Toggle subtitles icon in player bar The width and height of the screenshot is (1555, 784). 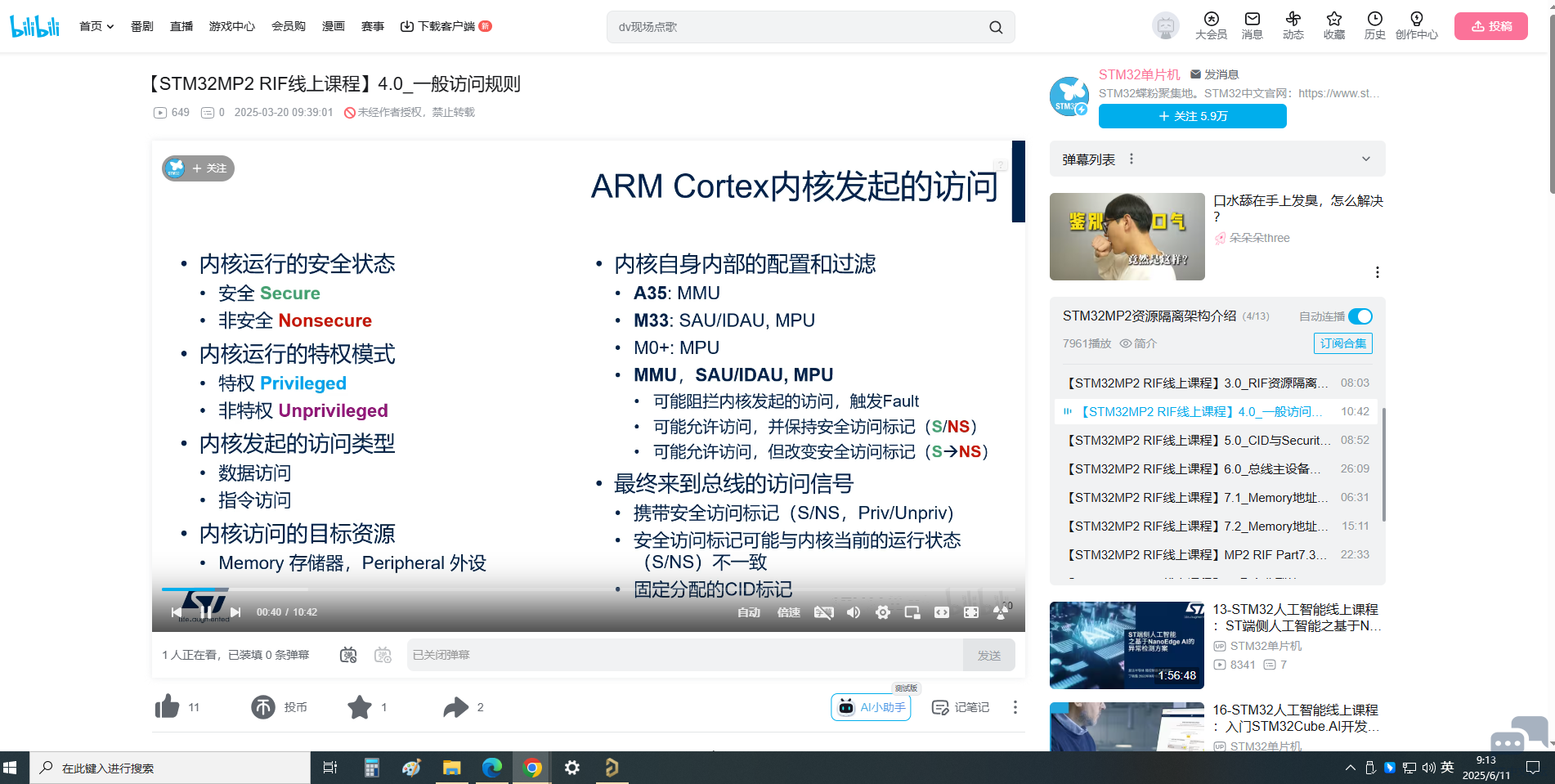pyautogui.click(x=823, y=612)
